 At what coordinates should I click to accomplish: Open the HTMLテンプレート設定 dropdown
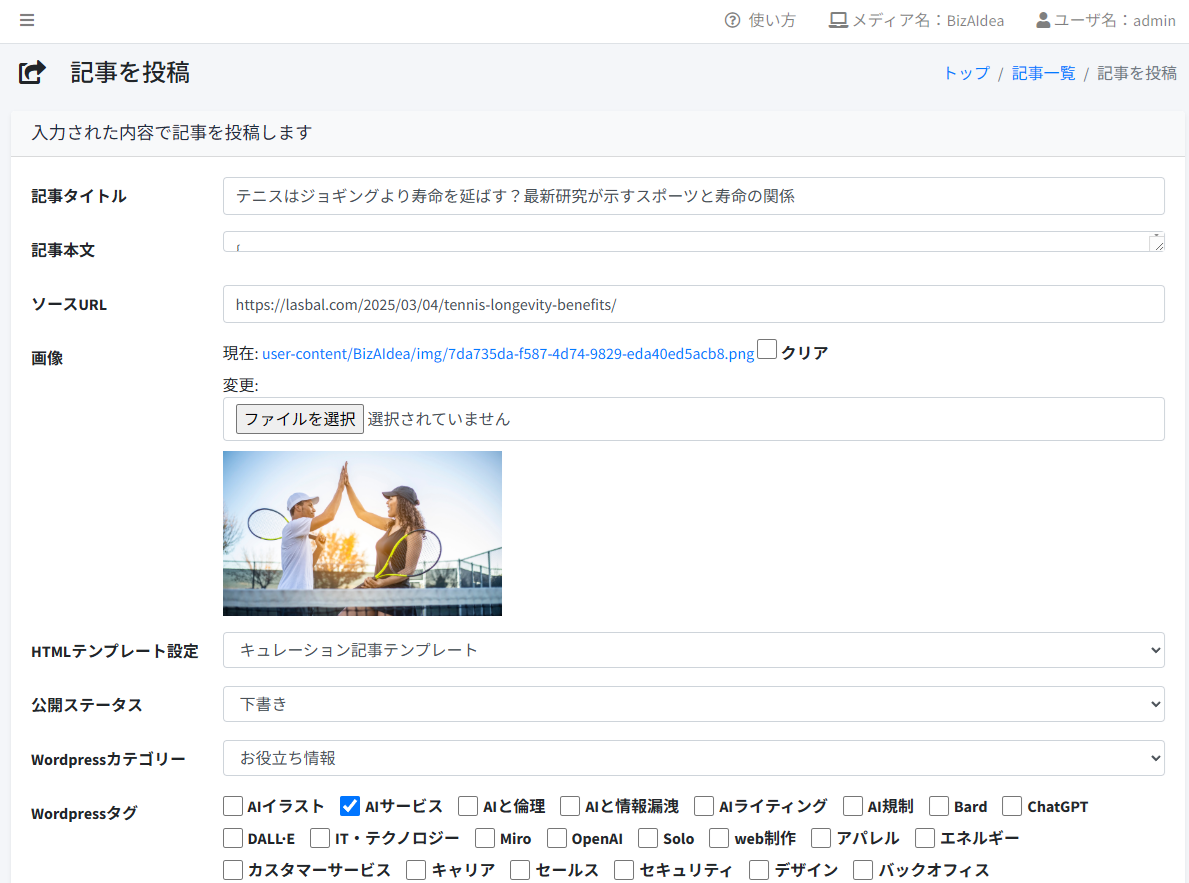[693, 649]
